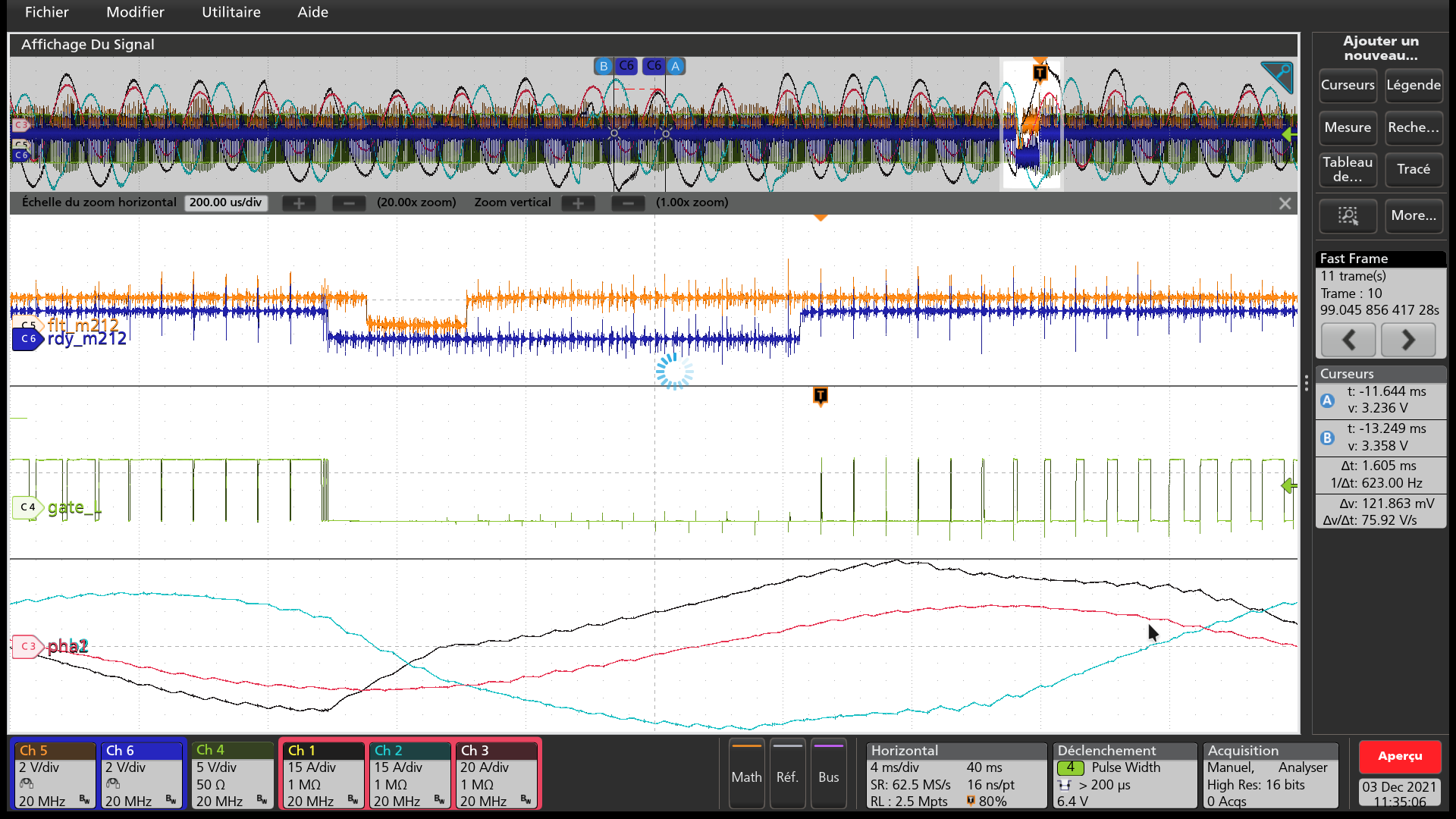Viewport: 1456px width, 819px height.
Task: Increase vertical zoom with plus button
Action: (578, 203)
